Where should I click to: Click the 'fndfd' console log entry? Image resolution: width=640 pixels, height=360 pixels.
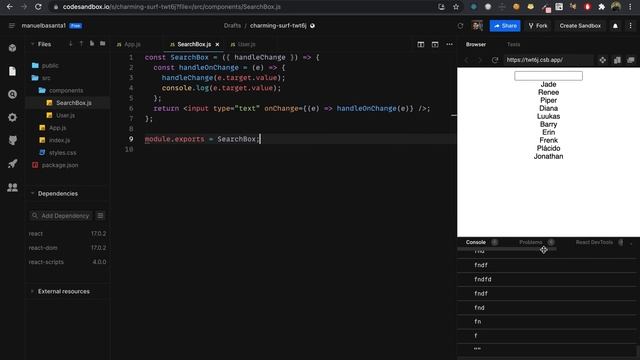click(x=483, y=279)
